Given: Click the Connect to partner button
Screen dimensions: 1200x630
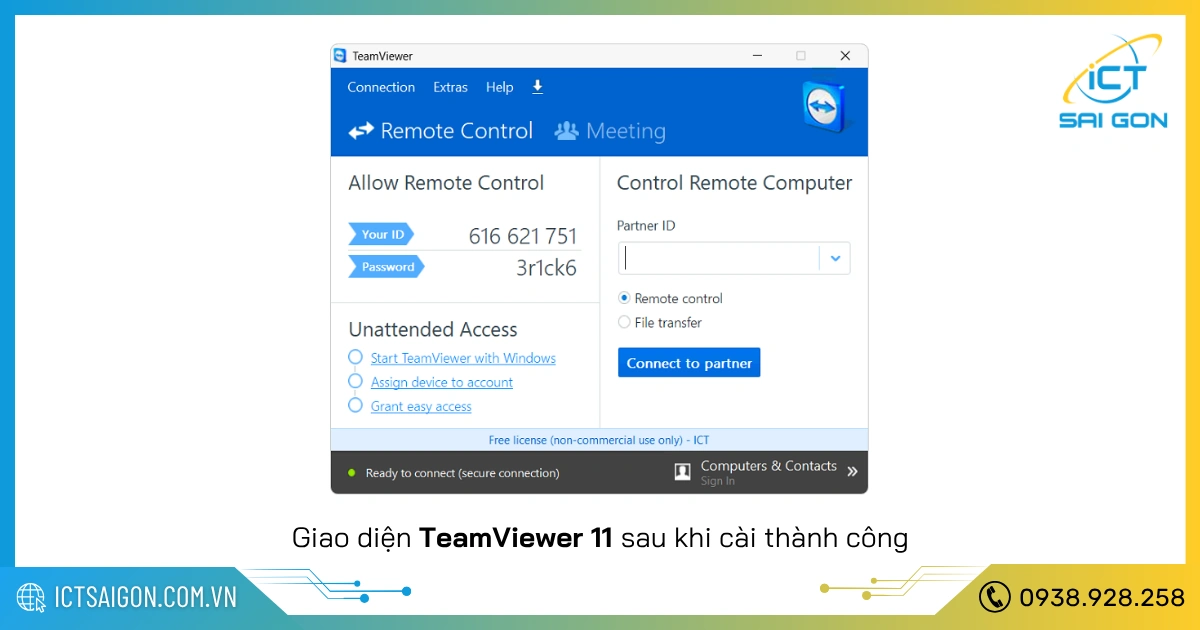Looking at the screenshot, I should click(x=689, y=363).
